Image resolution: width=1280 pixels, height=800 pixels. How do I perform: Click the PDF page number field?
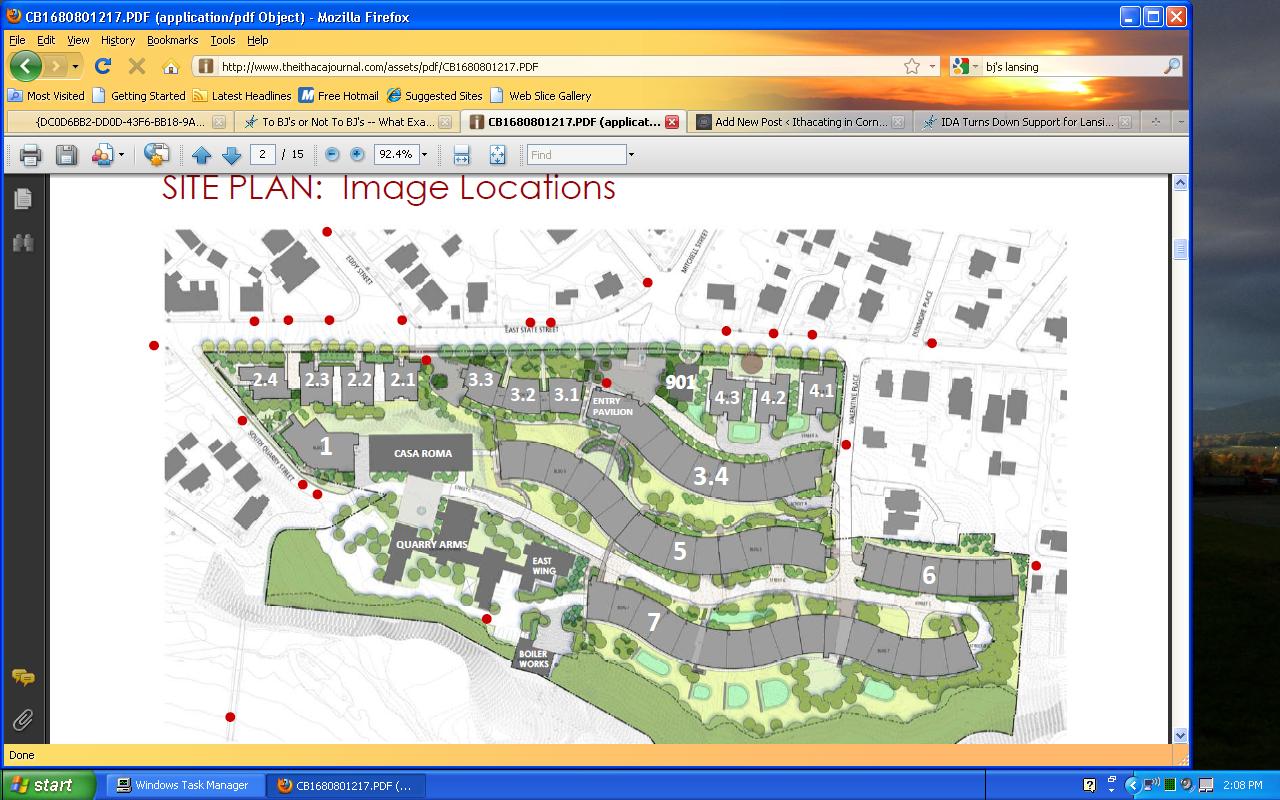click(x=262, y=155)
